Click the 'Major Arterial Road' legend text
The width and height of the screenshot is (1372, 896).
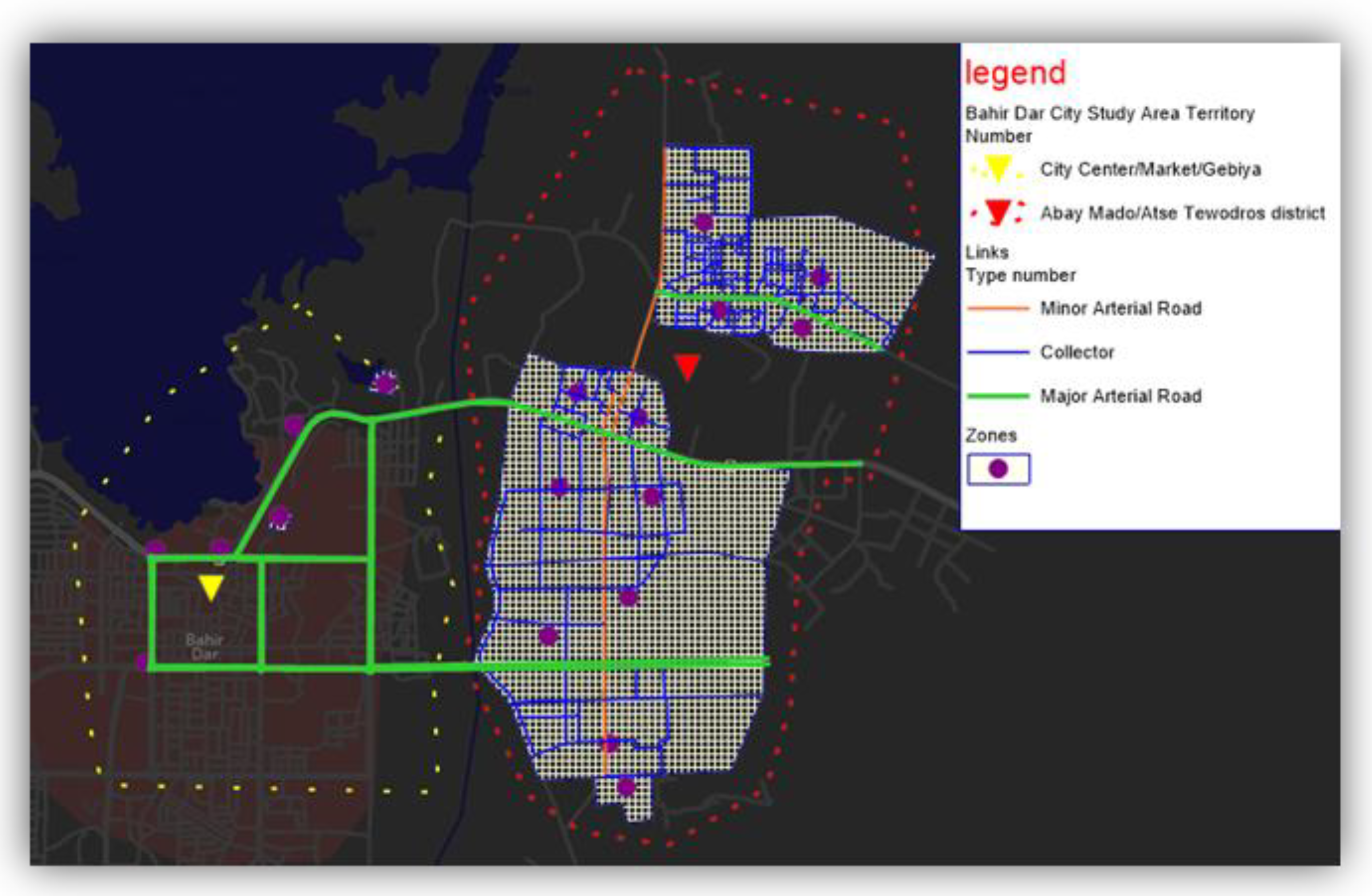pos(1121,396)
